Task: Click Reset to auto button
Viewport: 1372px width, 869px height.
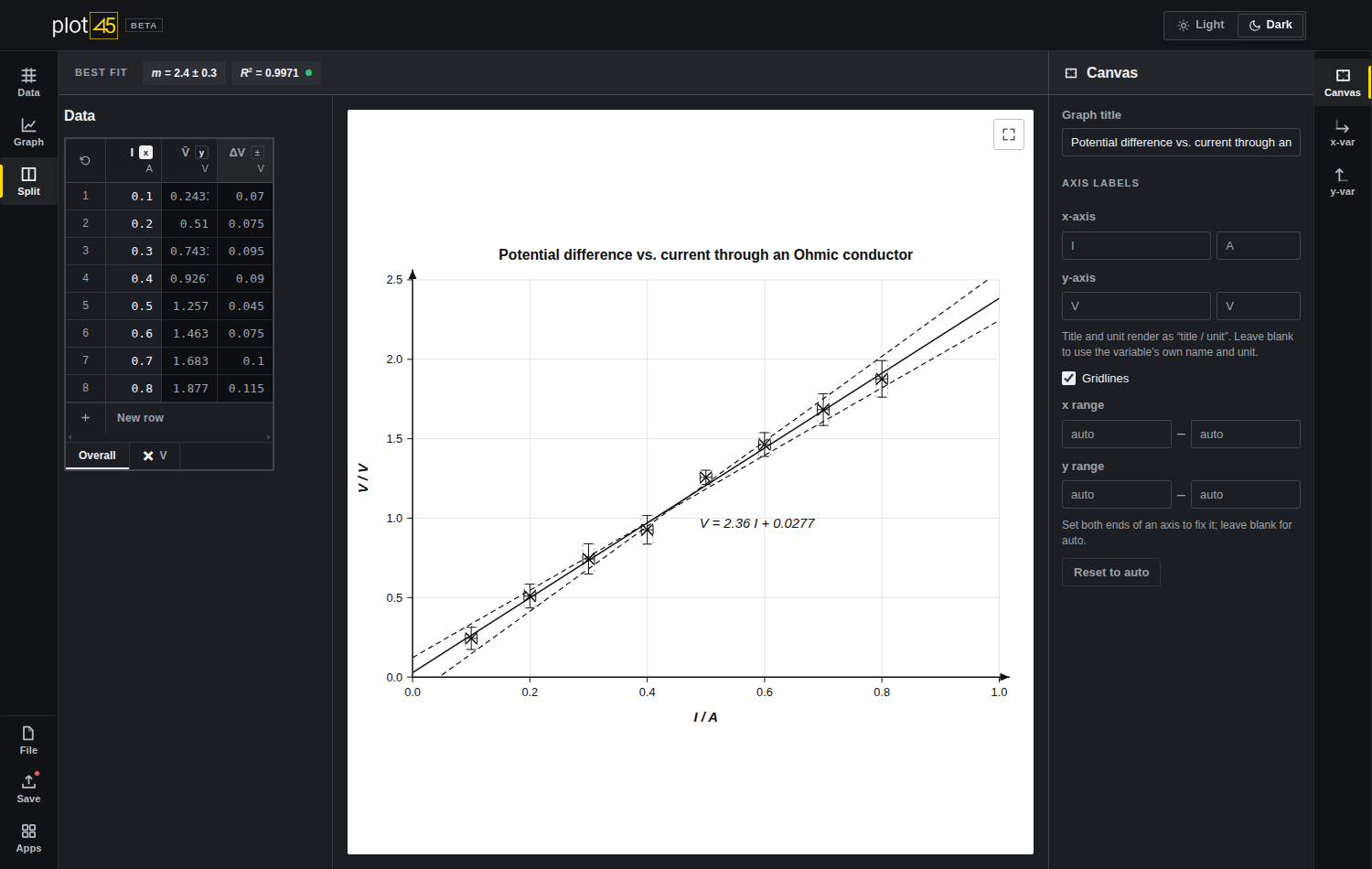Action: (x=1110, y=573)
